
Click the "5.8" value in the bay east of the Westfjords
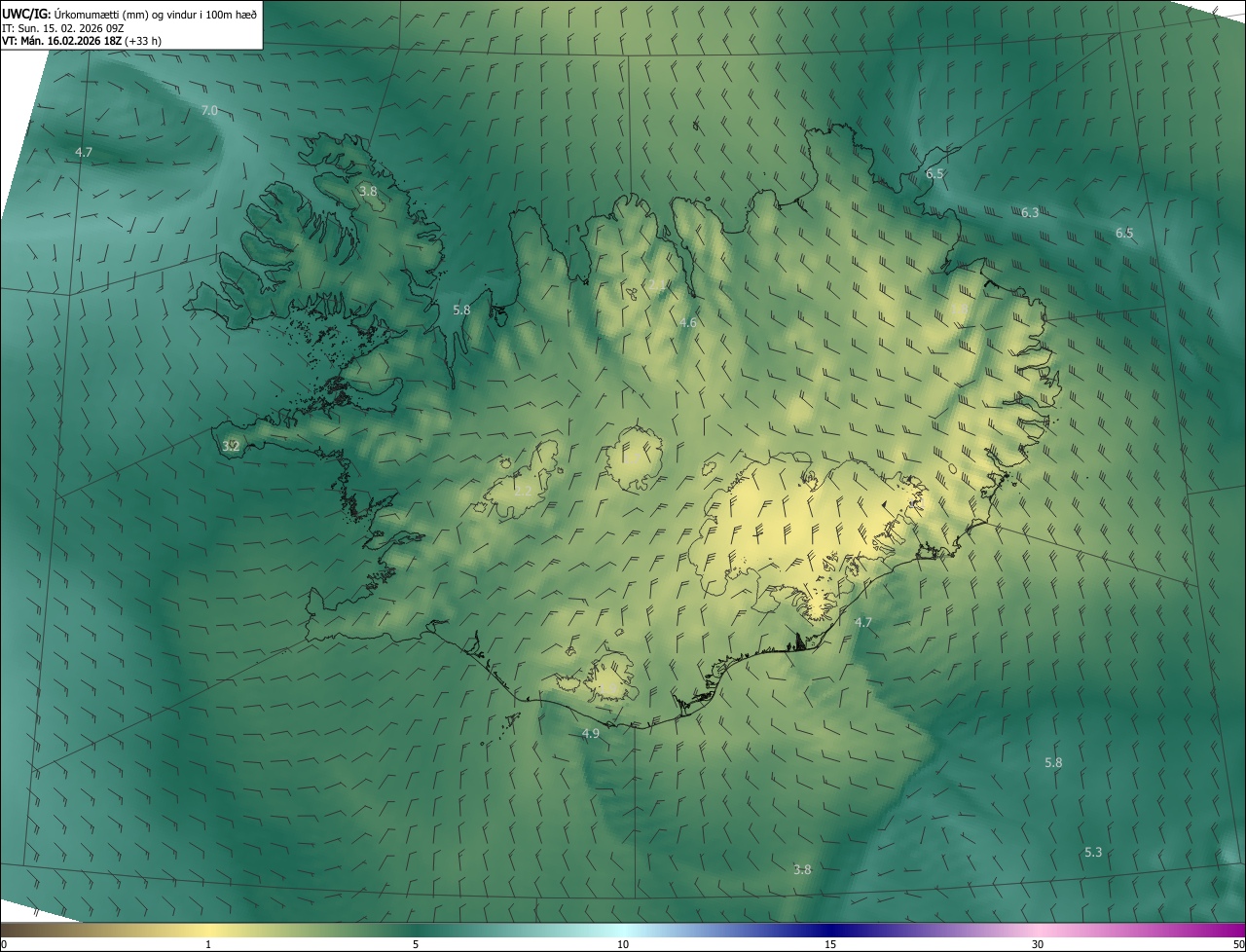click(461, 310)
